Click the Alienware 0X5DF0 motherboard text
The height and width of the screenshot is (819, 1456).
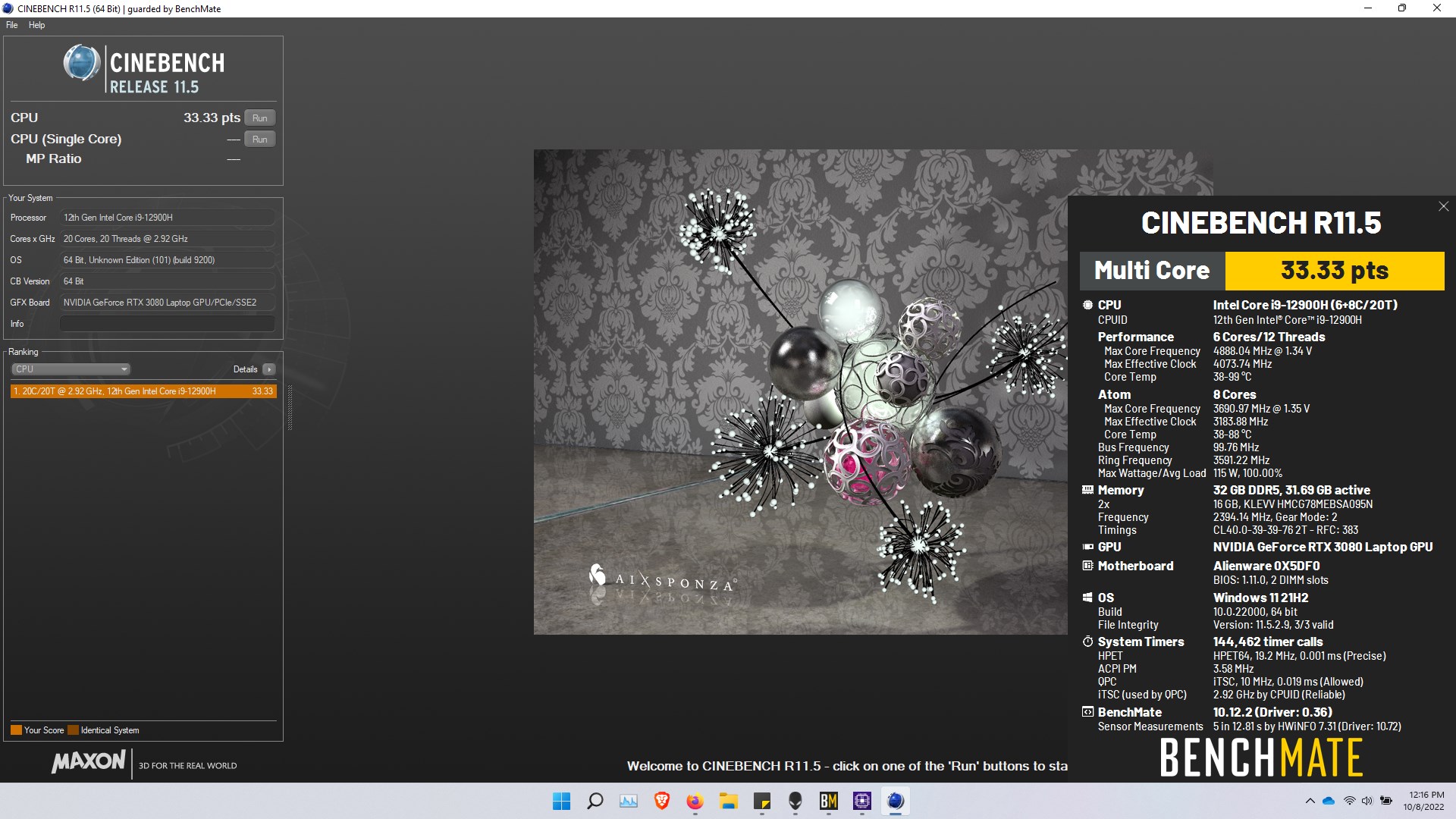pos(1266,566)
